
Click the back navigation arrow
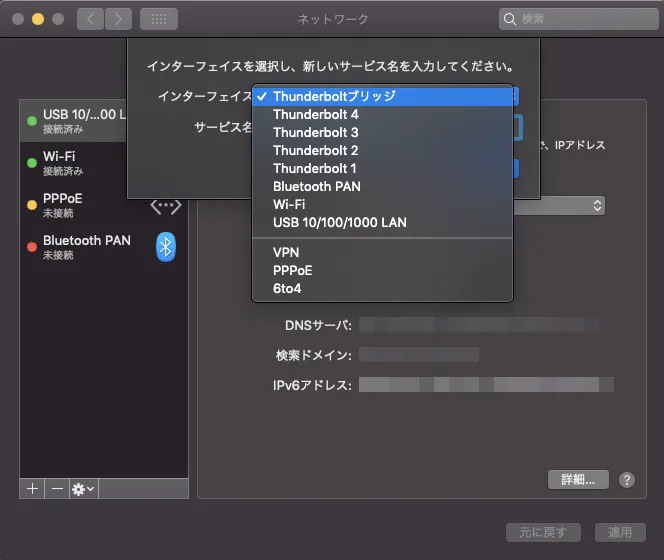(90, 19)
